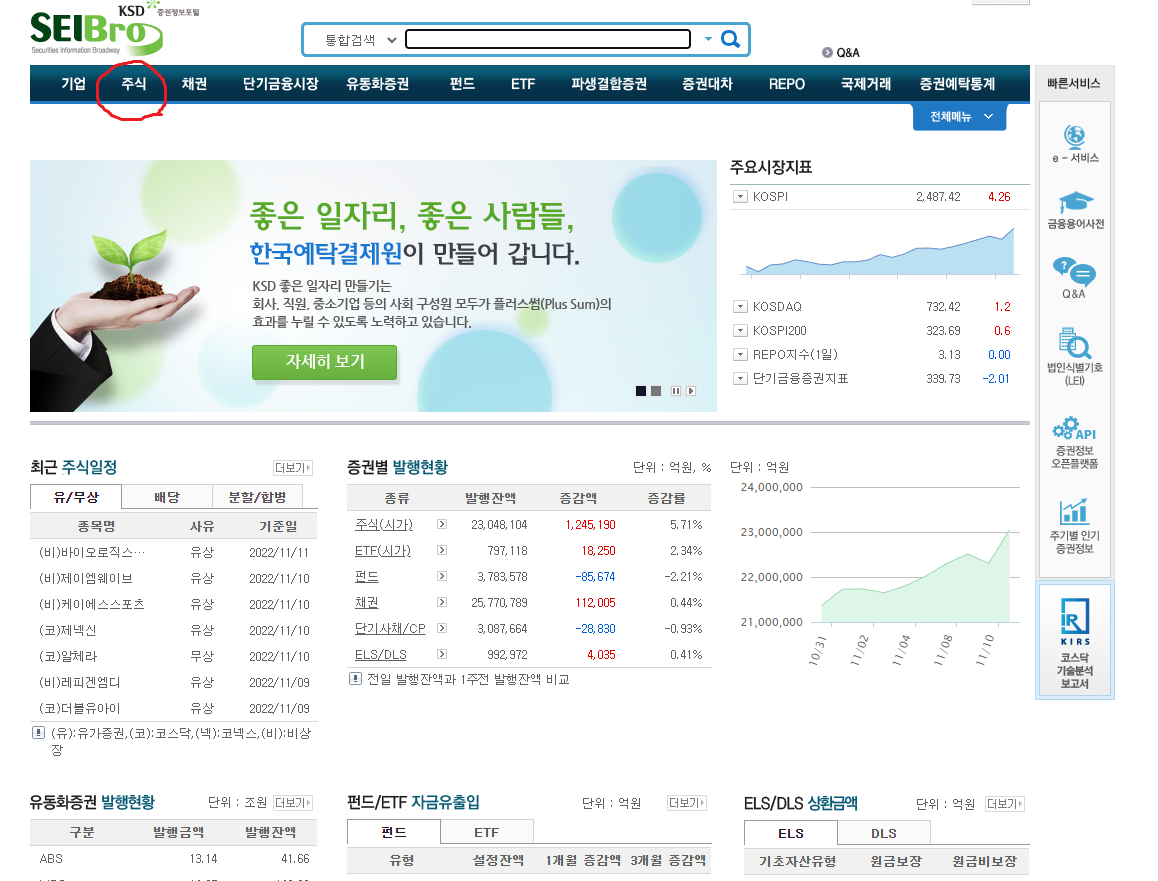
Task: Pause the banner slideshow with pause control
Action: click(676, 391)
